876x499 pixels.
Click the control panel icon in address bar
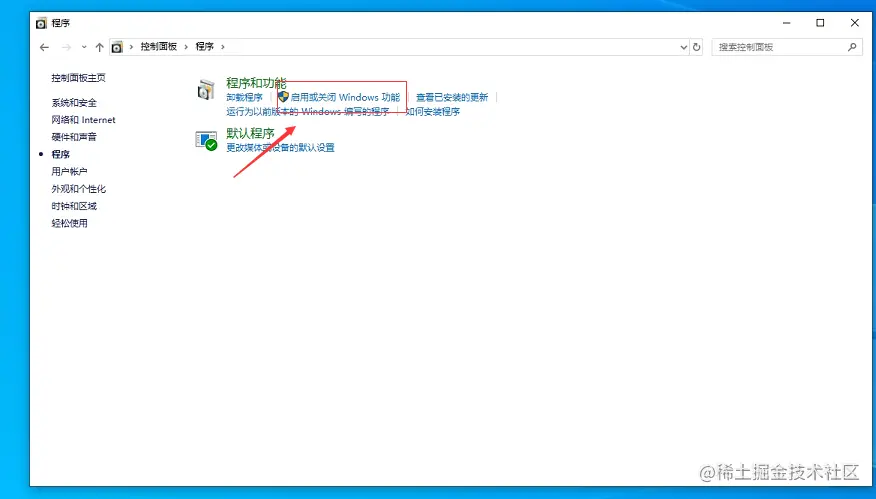117,47
